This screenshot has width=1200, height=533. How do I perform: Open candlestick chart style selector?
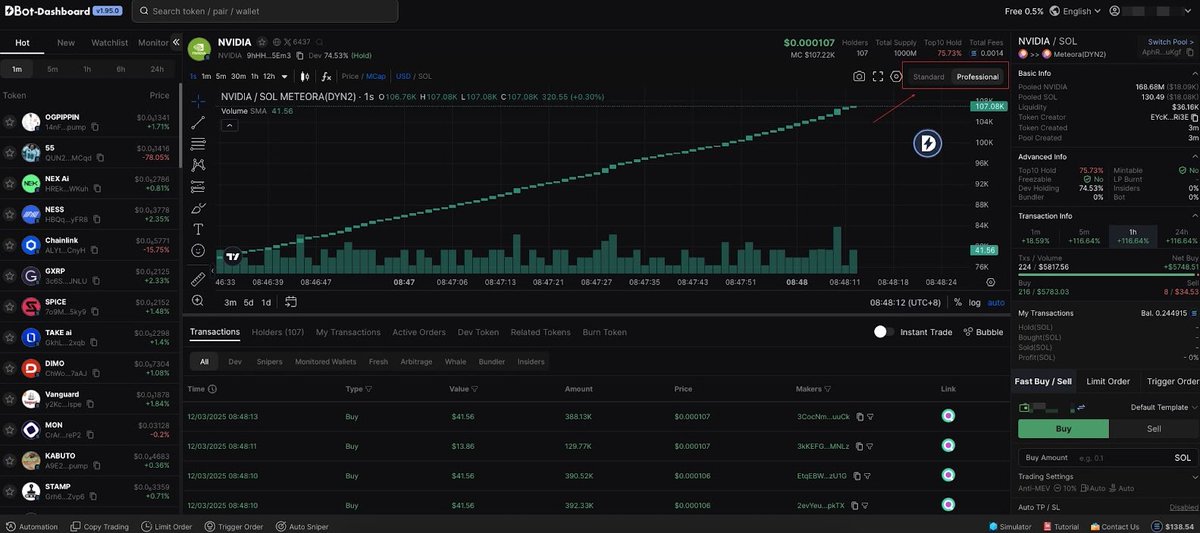(x=307, y=76)
